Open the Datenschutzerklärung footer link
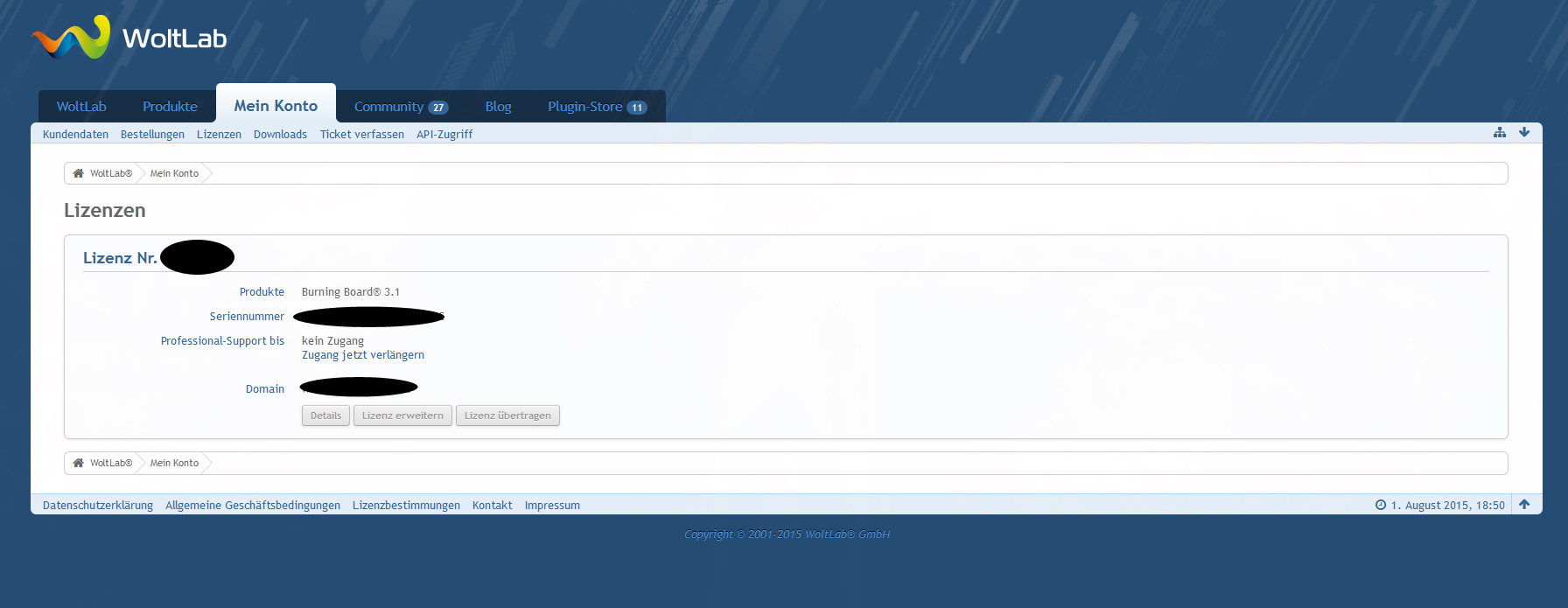This screenshot has width=1568, height=608. (98, 506)
